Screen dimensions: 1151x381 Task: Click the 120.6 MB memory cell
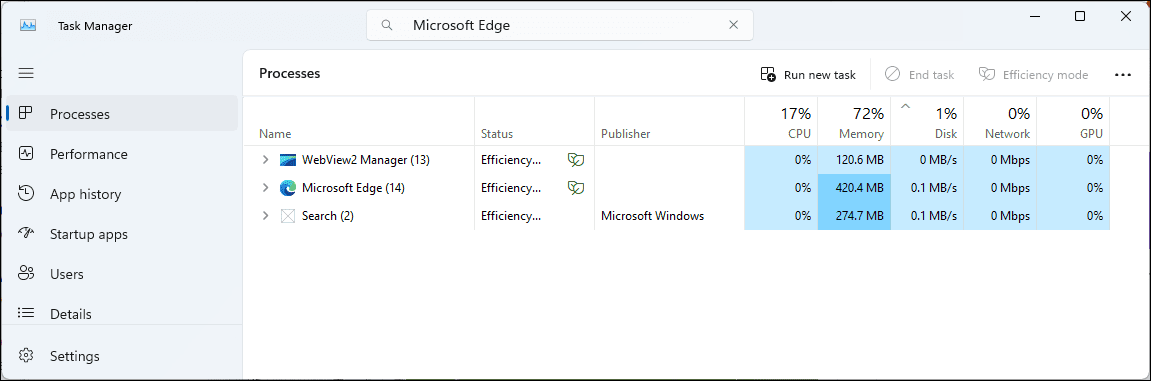(x=854, y=159)
